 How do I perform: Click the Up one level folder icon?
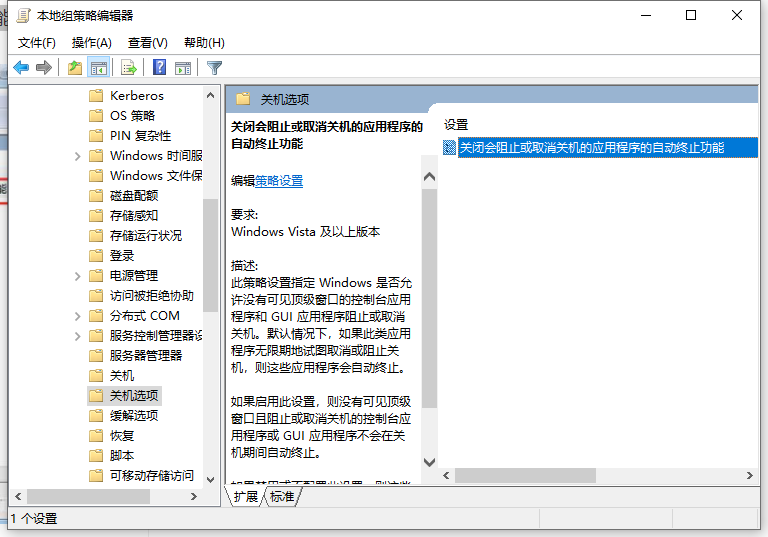75,68
